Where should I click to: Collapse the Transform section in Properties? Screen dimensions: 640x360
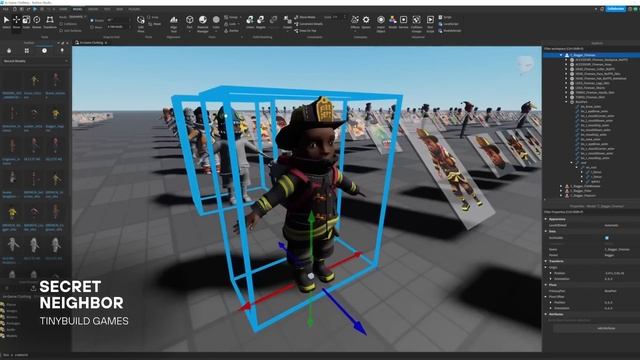[x=546, y=261]
